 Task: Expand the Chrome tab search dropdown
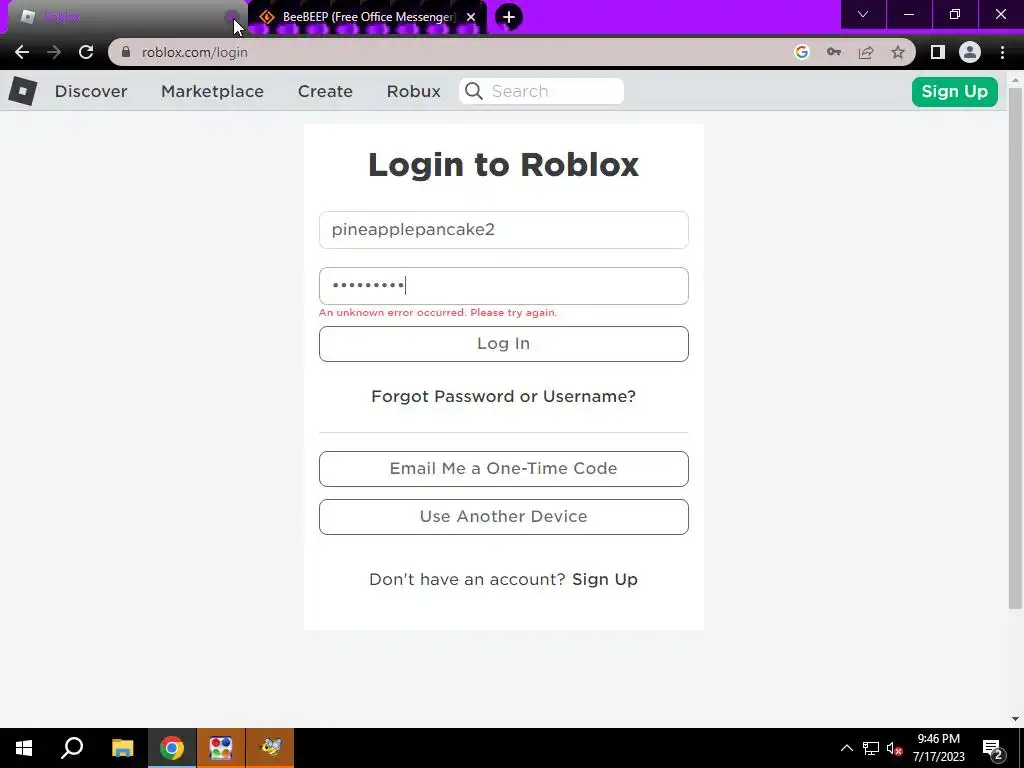coord(863,14)
